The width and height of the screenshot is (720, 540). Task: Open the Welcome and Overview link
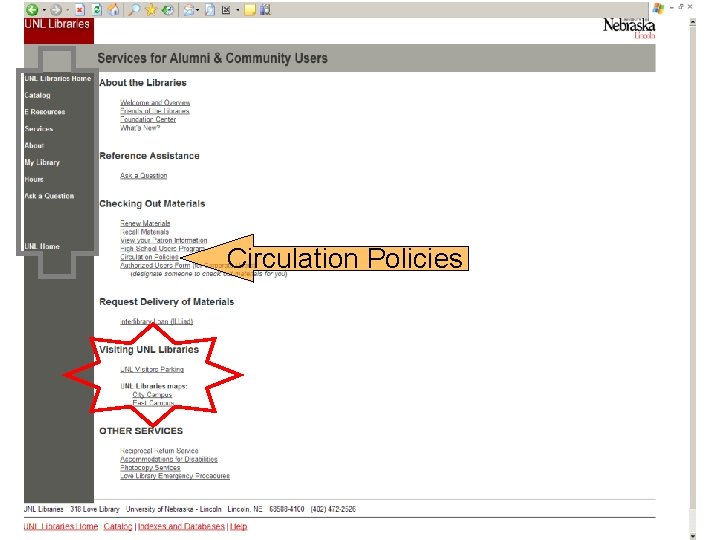coord(155,102)
